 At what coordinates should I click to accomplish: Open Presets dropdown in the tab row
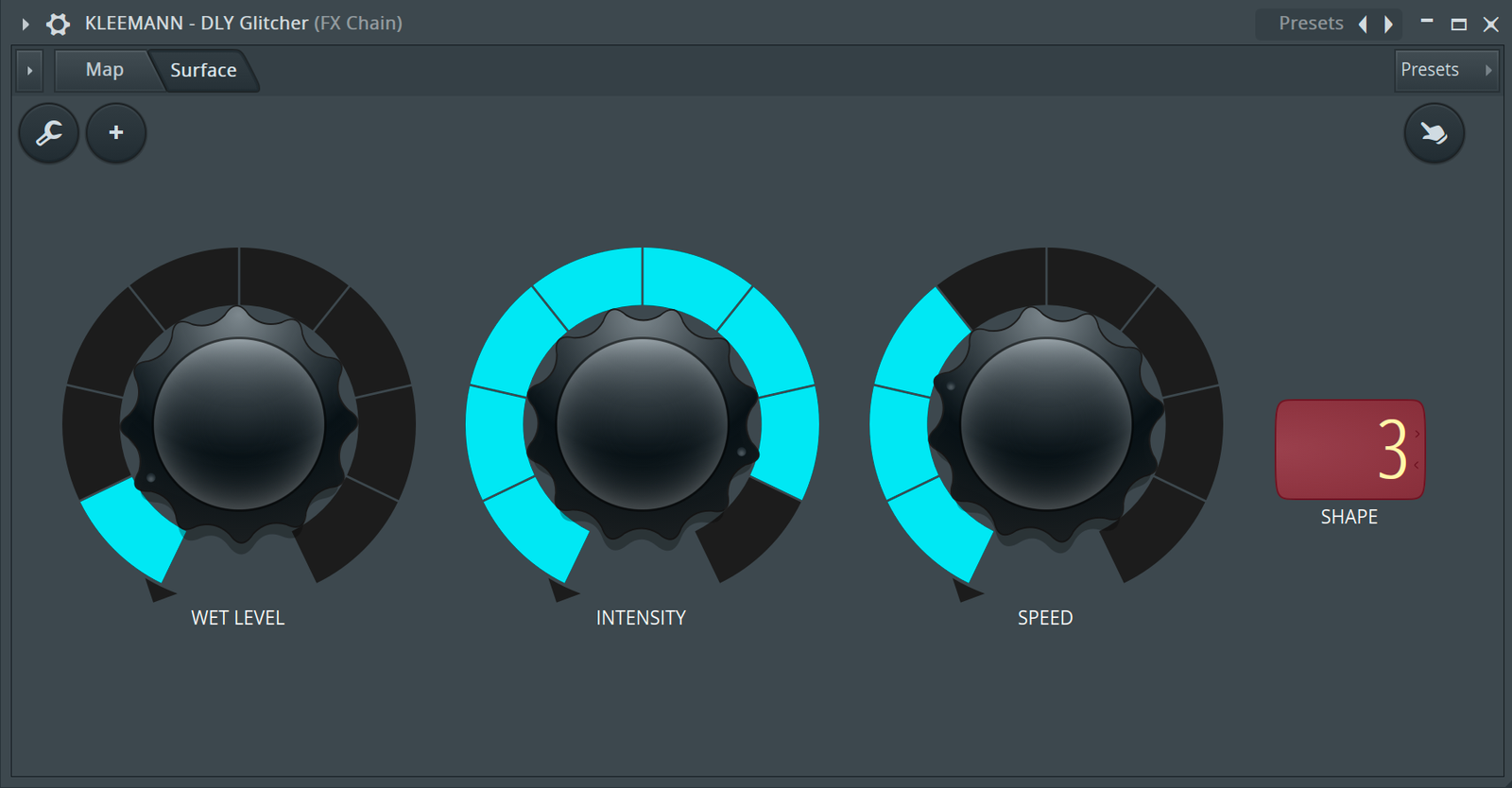[x=1446, y=70]
